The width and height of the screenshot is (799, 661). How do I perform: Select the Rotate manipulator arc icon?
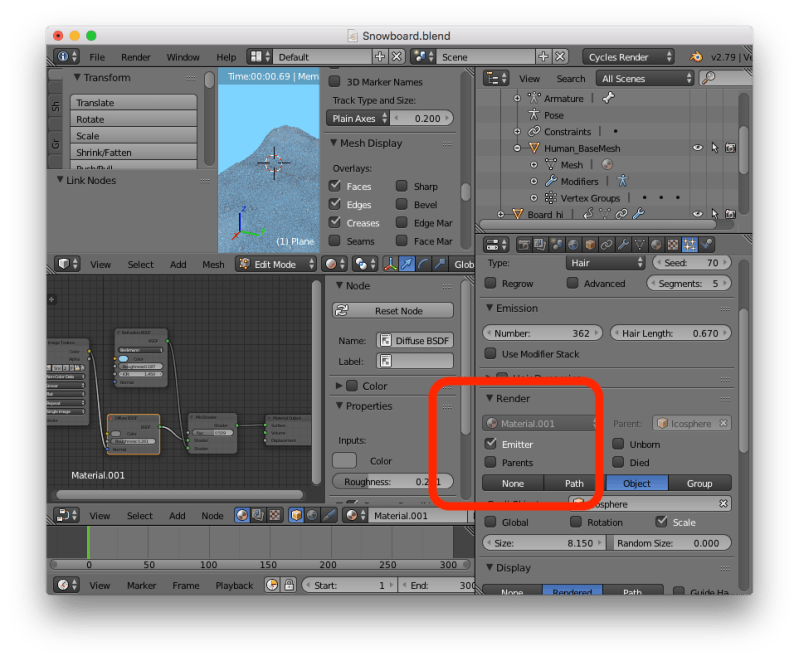pos(423,264)
